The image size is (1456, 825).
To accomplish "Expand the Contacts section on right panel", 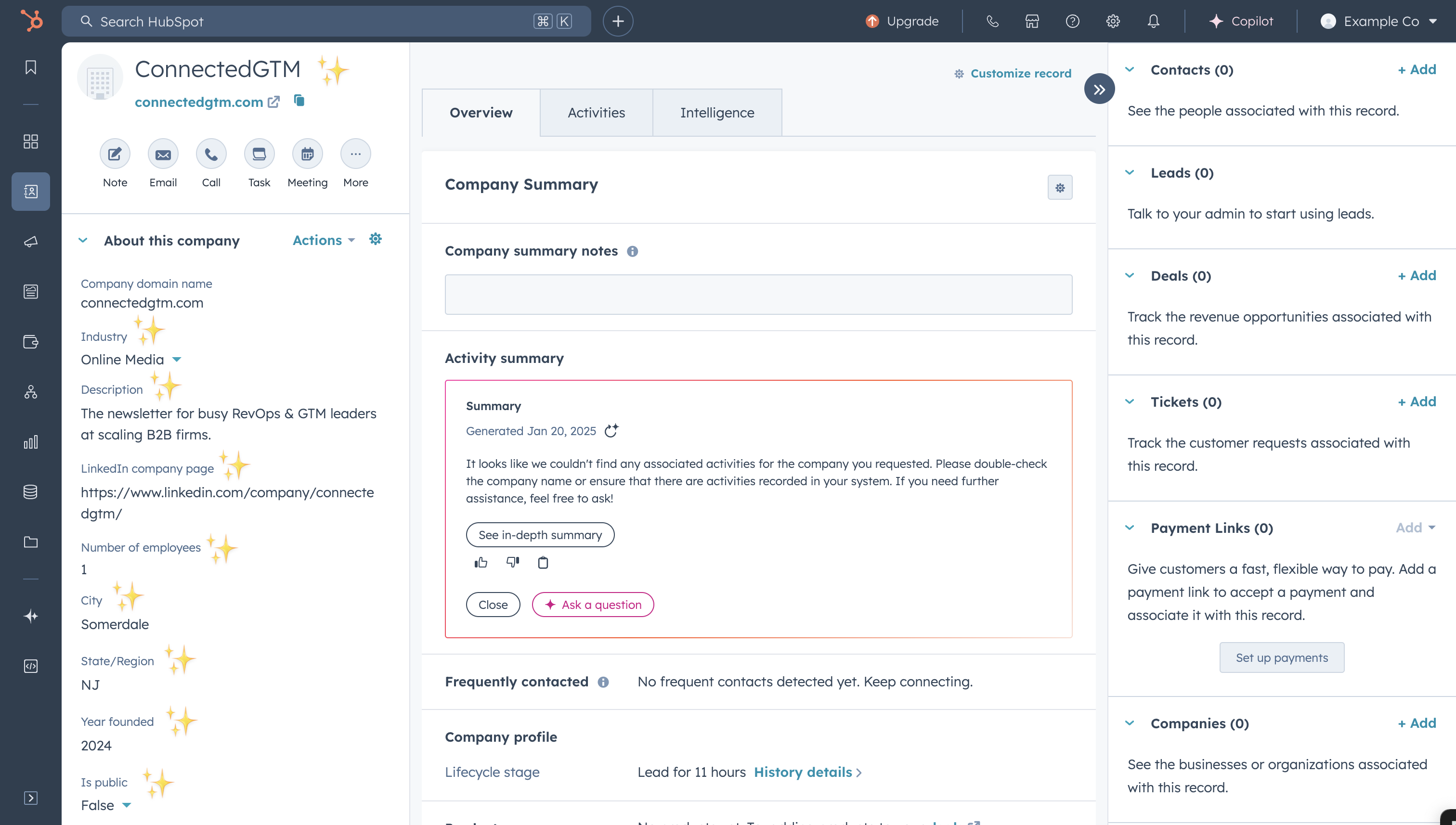I will [x=1131, y=70].
